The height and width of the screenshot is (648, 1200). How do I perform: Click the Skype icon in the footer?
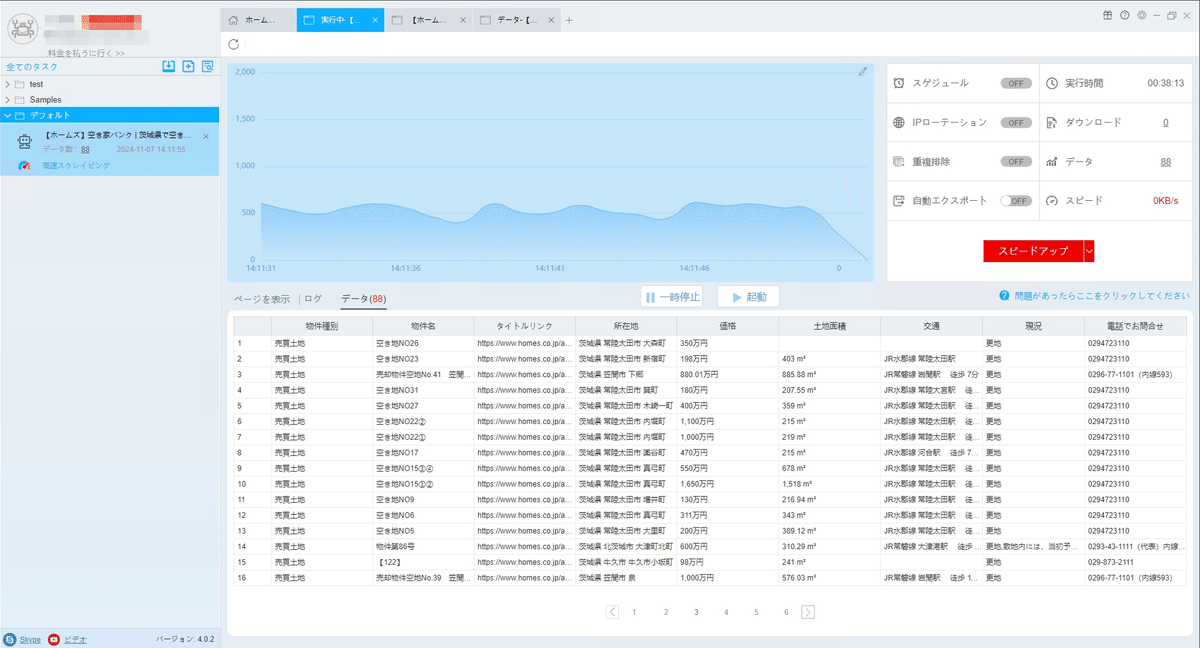[10, 638]
